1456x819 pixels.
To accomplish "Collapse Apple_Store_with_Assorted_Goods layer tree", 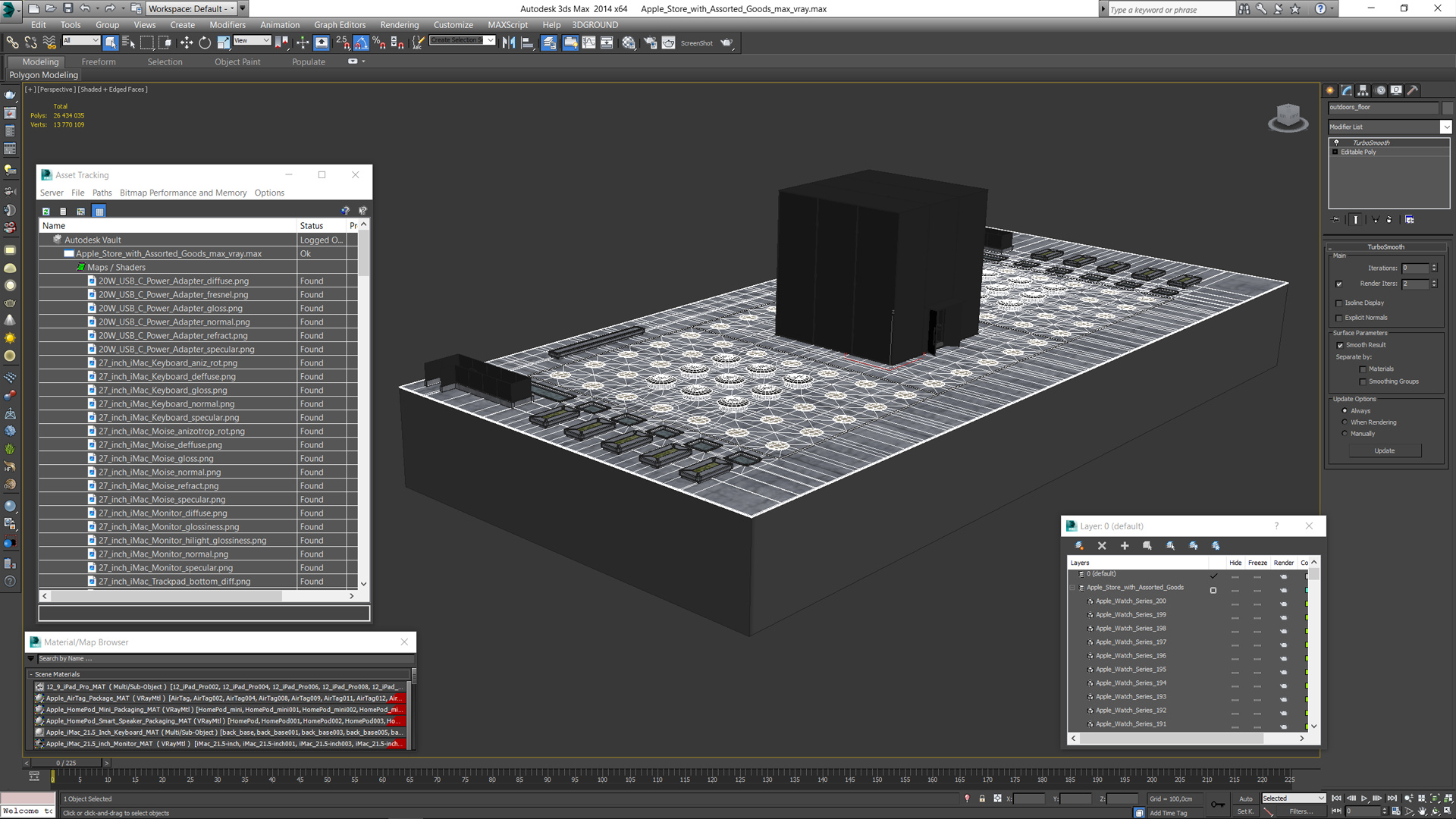I will [1073, 588].
